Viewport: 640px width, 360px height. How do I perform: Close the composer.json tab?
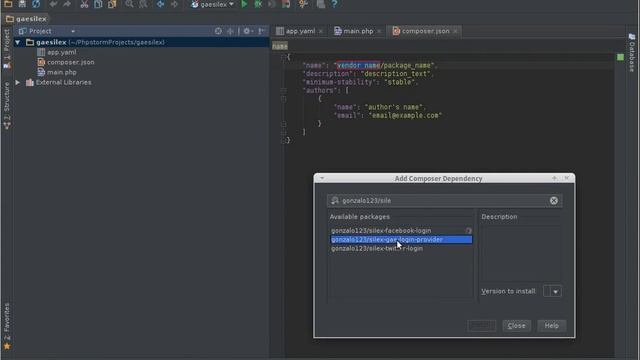[x=455, y=31]
